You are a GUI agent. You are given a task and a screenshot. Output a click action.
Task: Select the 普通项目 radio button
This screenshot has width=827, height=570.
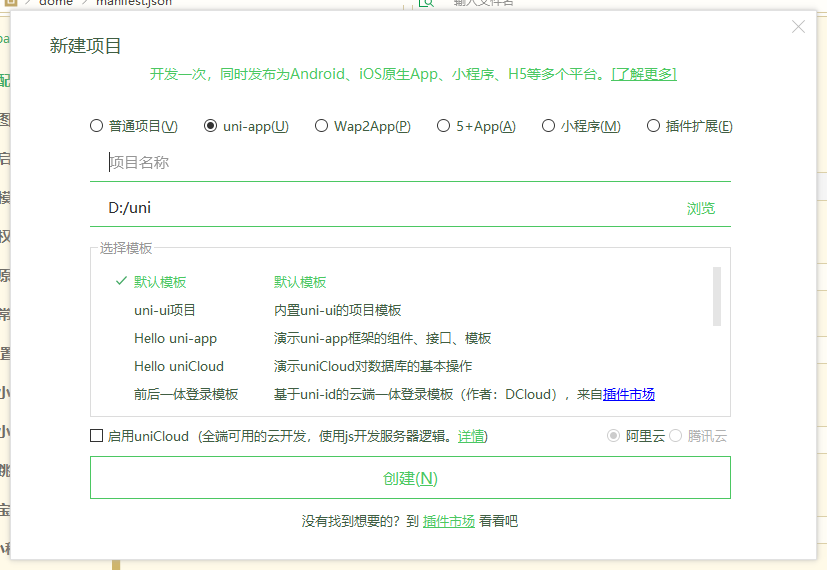(97, 126)
